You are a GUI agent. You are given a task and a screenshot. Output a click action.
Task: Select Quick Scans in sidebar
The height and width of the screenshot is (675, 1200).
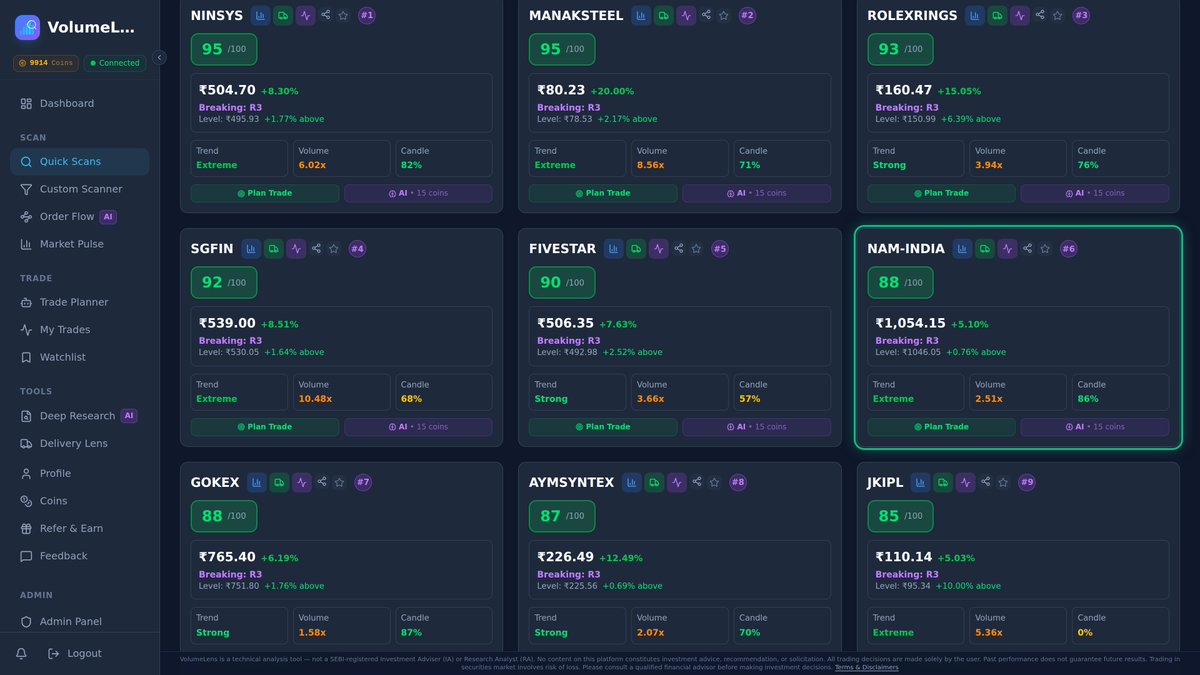pyautogui.click(x=80, y=162)
